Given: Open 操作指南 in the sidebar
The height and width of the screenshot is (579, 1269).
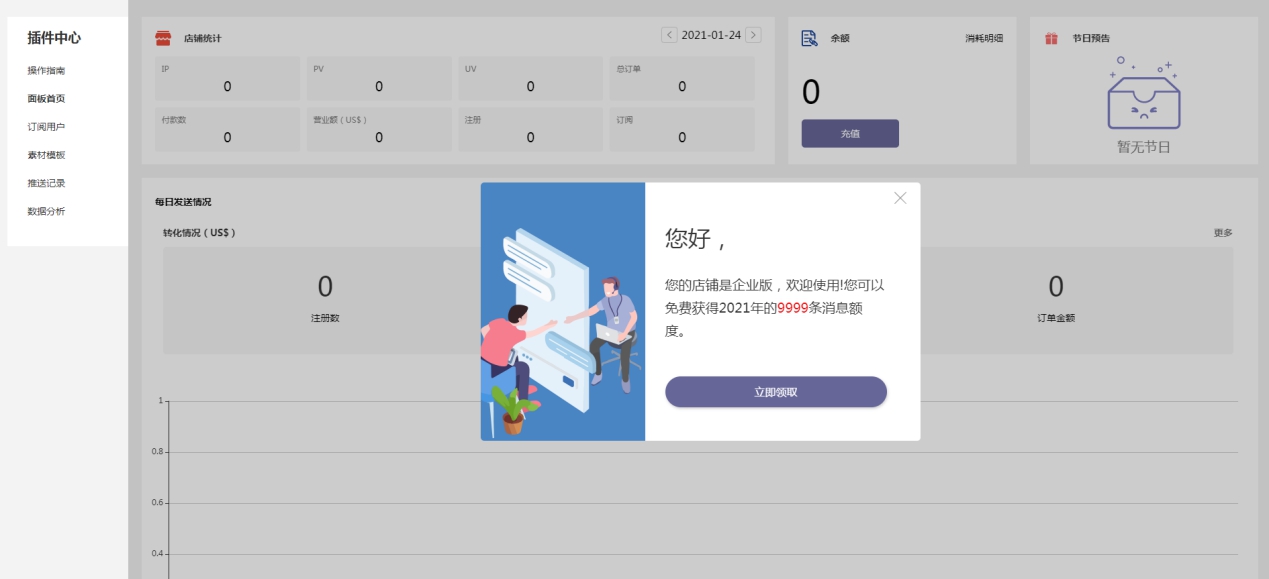Looking at the screenshot, I should (46, 71).
